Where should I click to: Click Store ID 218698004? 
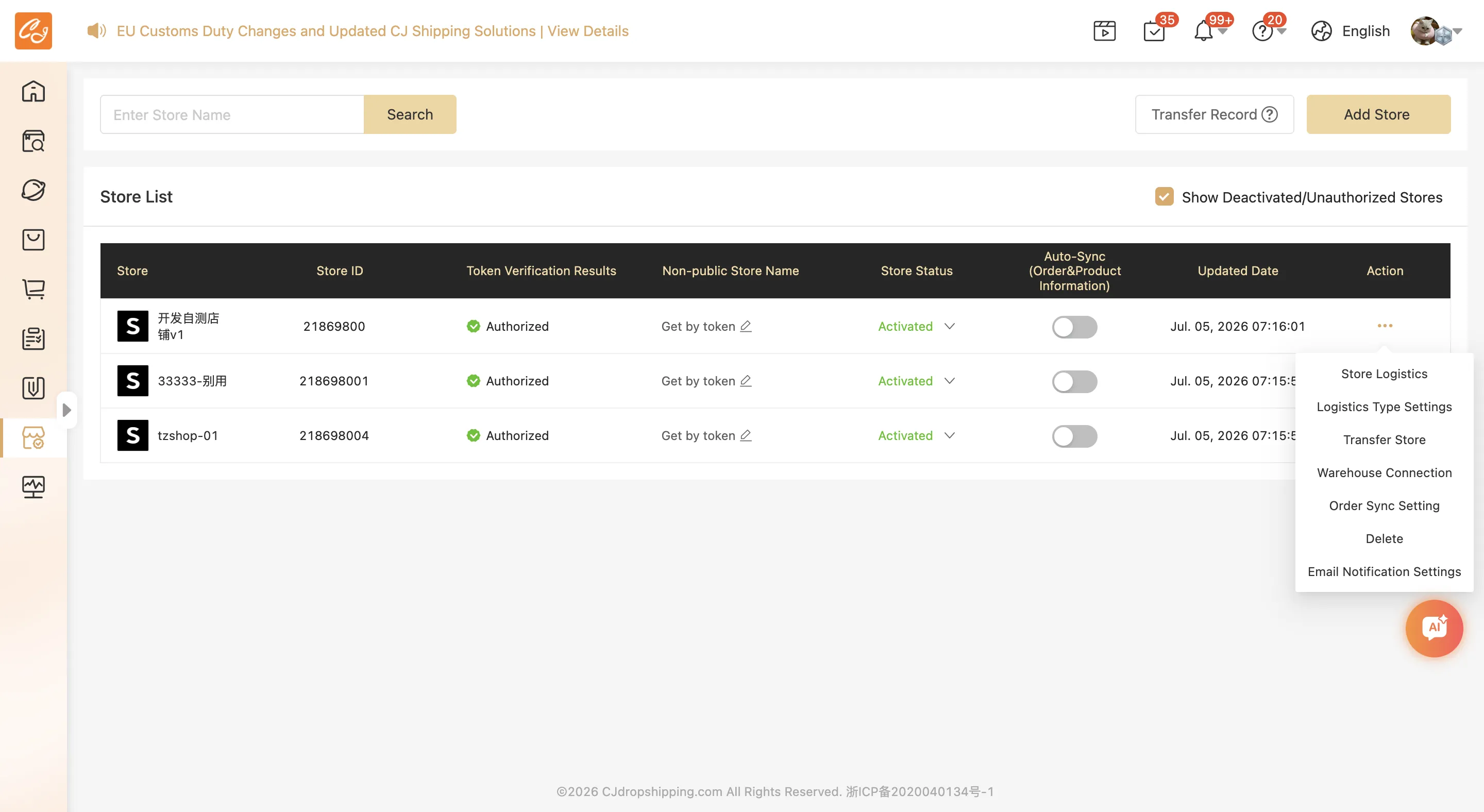click(334, 435)
